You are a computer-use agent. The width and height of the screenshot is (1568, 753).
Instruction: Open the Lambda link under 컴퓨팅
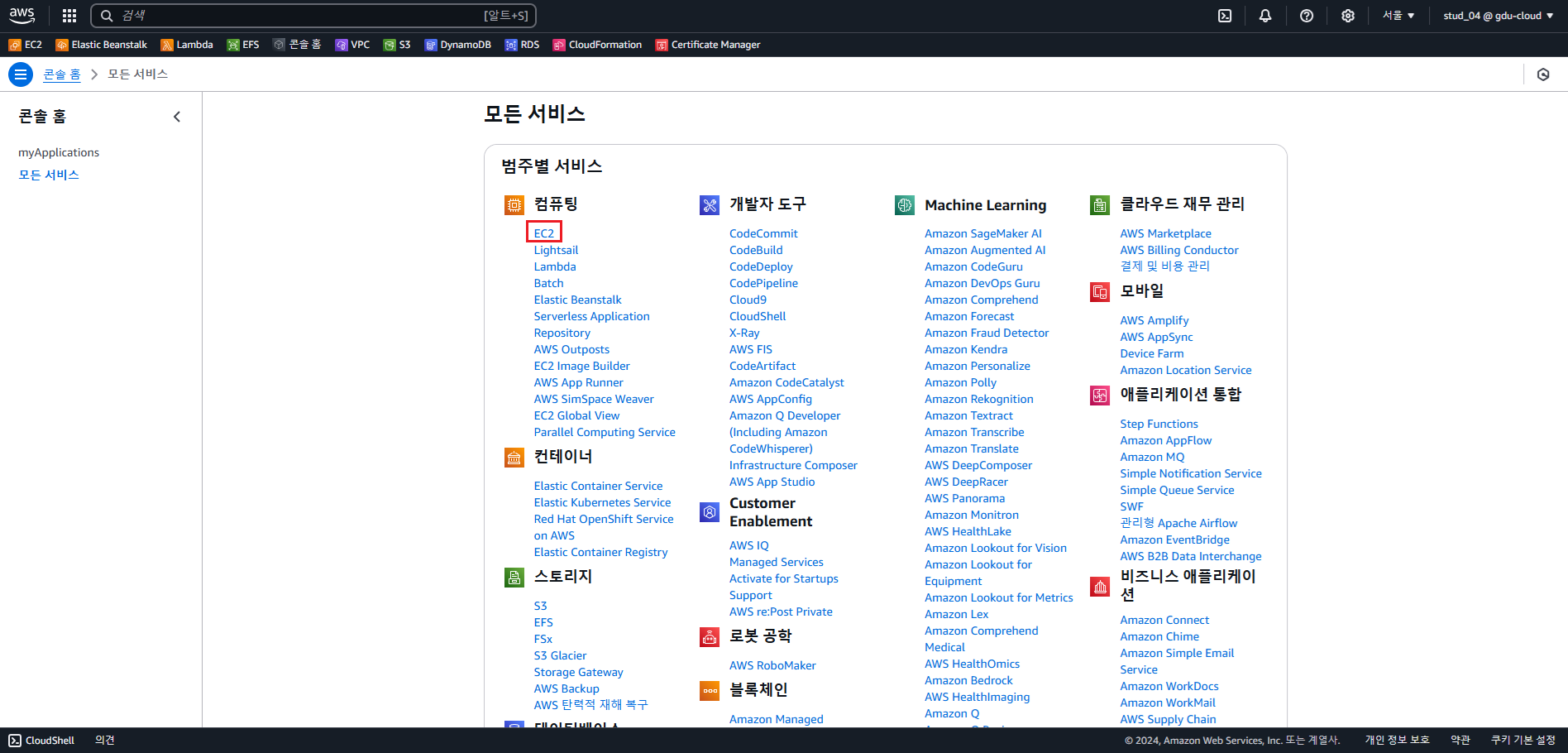(x=555, y=266)
